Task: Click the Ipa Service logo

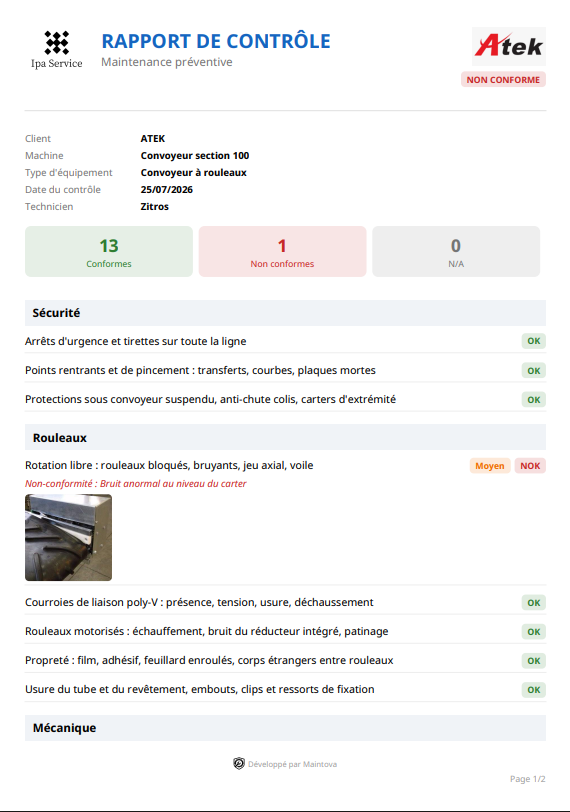Action: tap(56, 49)
